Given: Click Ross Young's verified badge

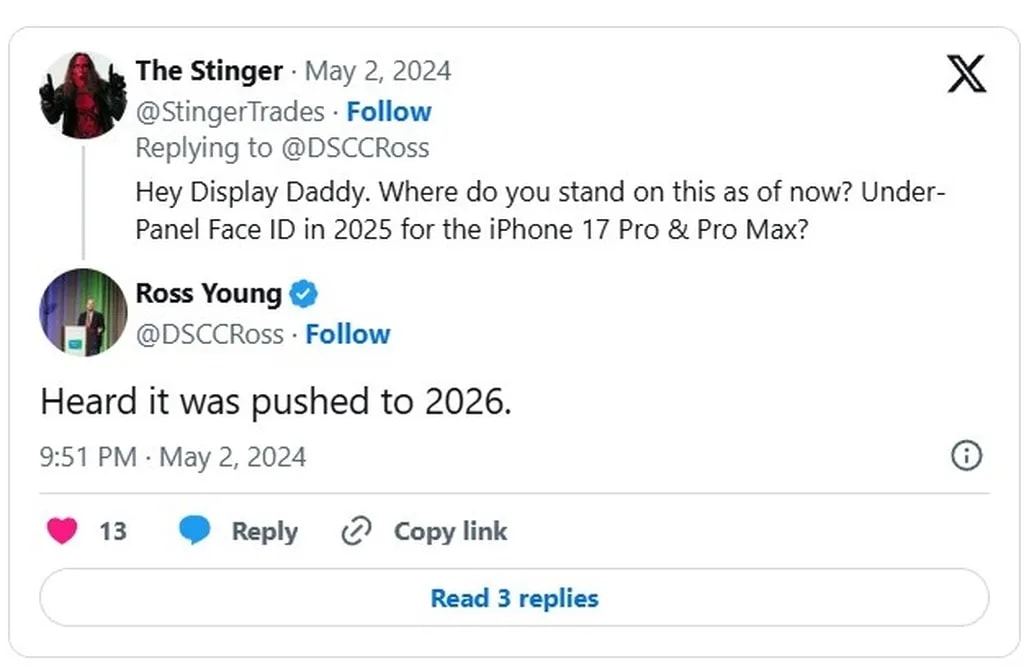Looking at the screenshot, I should (x=304, y=294).
